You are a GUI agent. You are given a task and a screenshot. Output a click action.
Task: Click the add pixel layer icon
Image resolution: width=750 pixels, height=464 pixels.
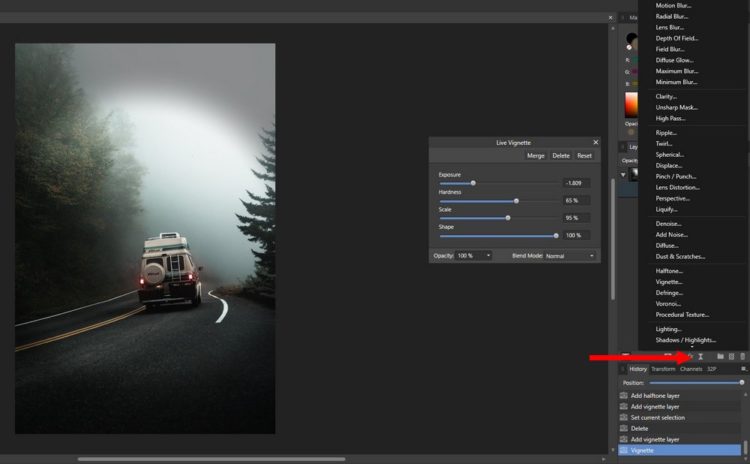click(x=731, y=356)
